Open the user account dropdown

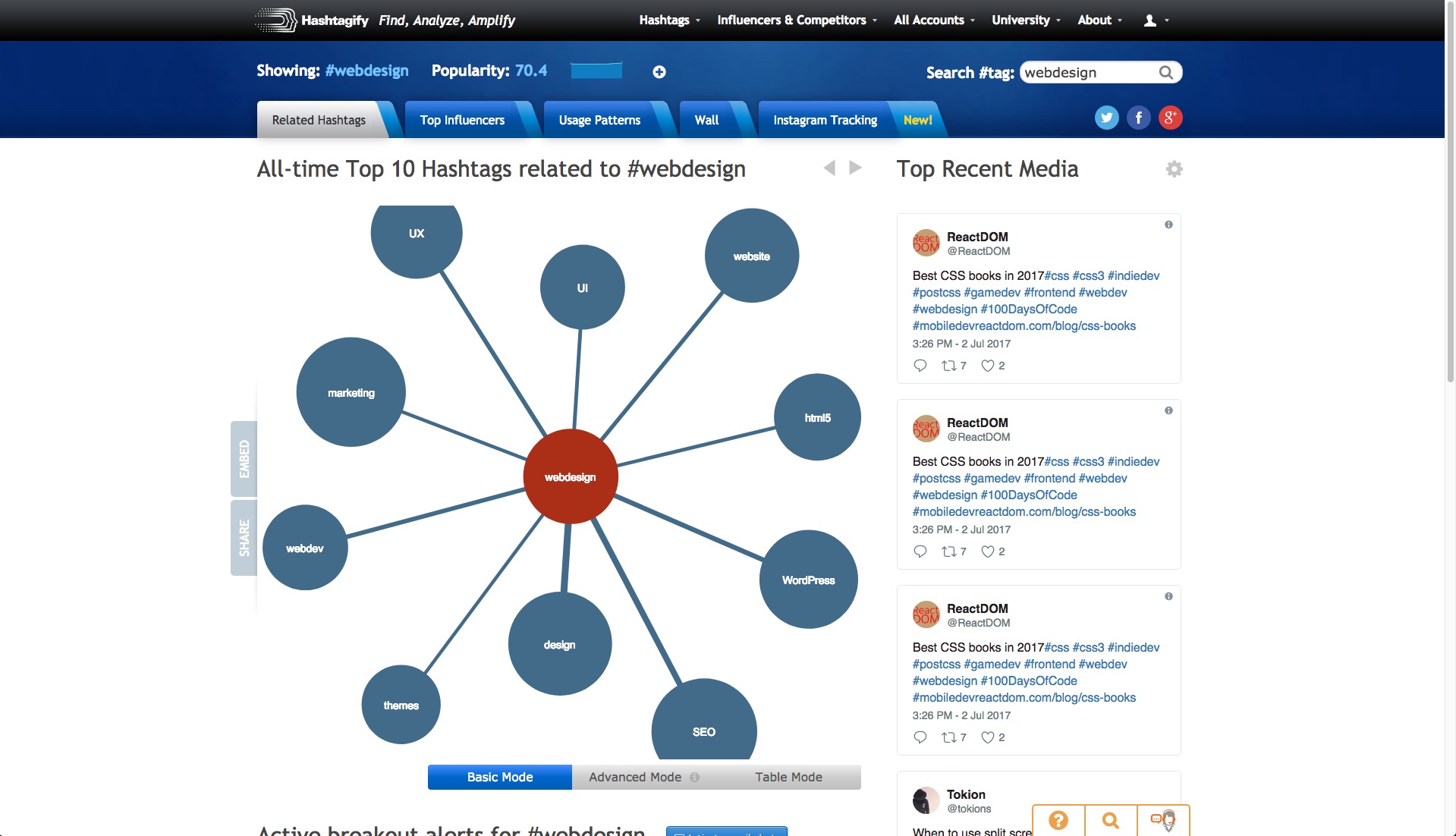[x=1156, y=20]
